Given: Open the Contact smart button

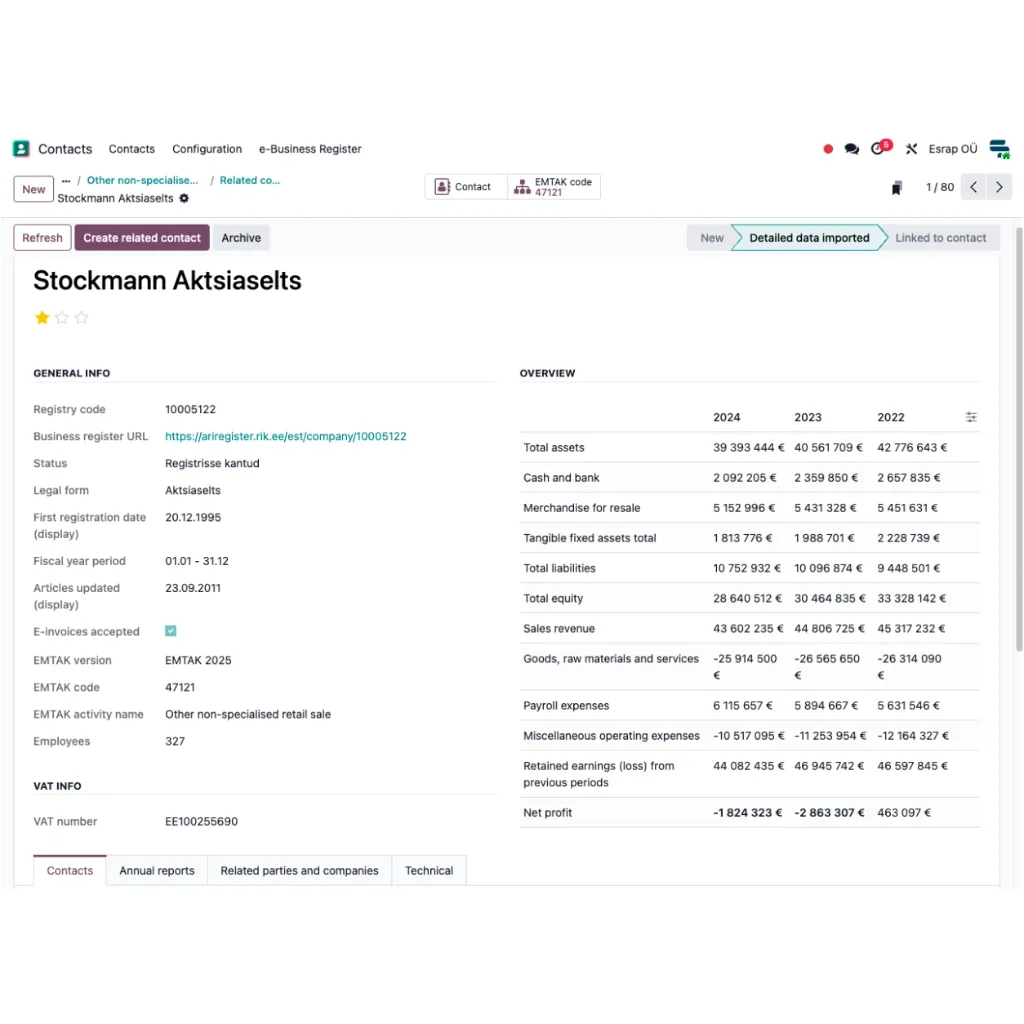Looking at the screenshot, I should (466, 187).
